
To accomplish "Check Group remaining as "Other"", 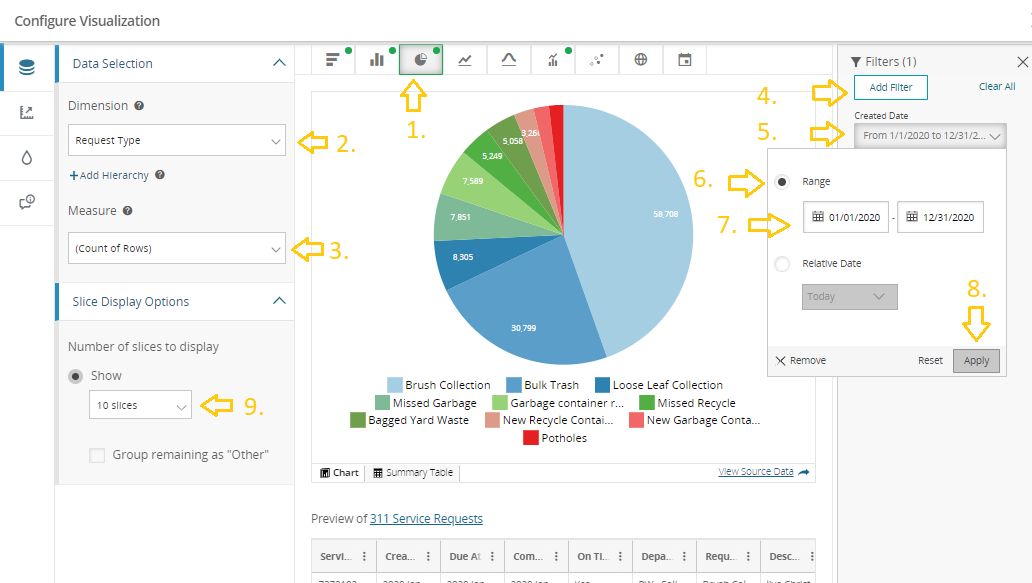I will click(97, 455).
